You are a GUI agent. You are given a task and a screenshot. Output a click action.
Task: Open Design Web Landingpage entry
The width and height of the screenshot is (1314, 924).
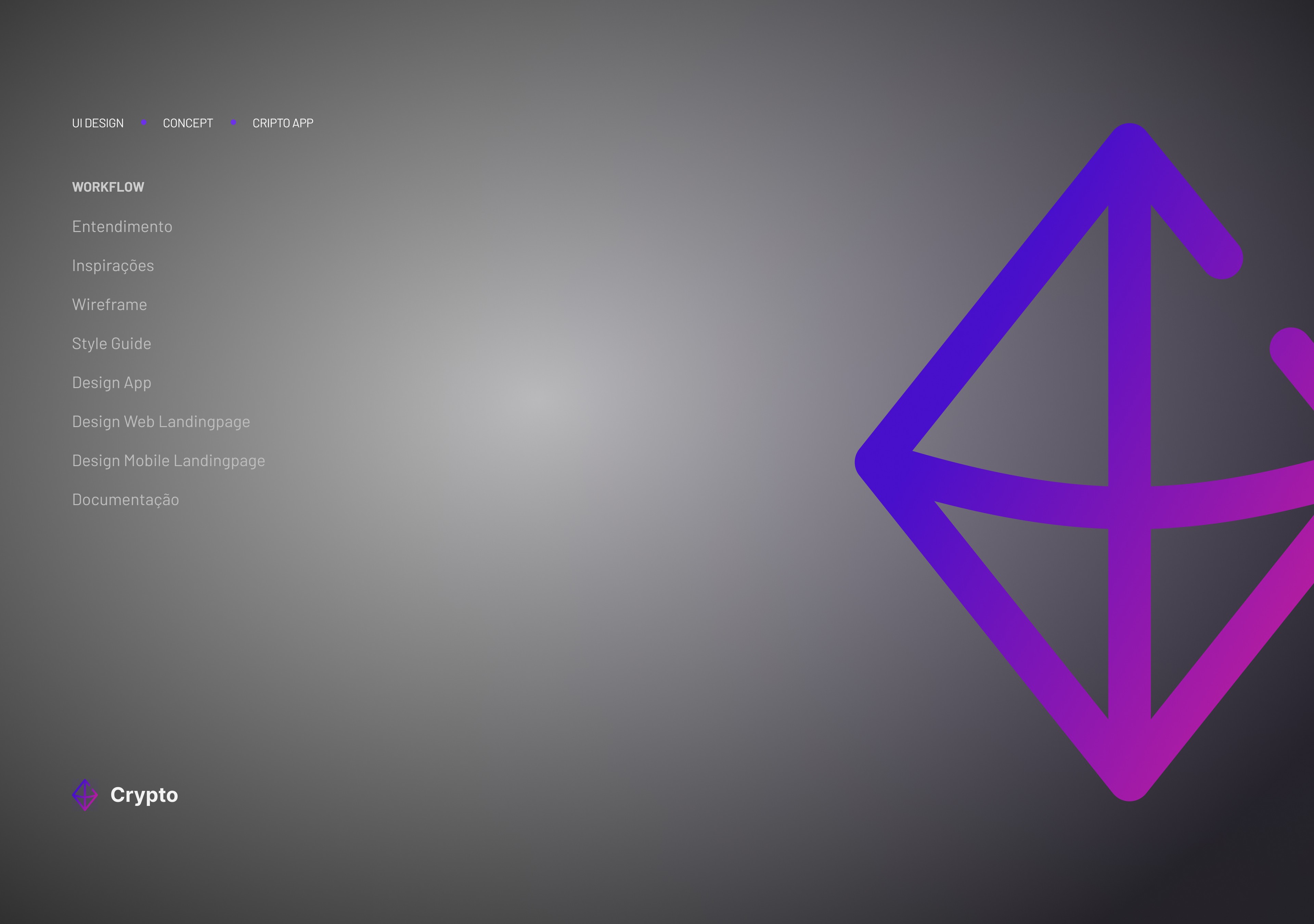pos(161,422)
